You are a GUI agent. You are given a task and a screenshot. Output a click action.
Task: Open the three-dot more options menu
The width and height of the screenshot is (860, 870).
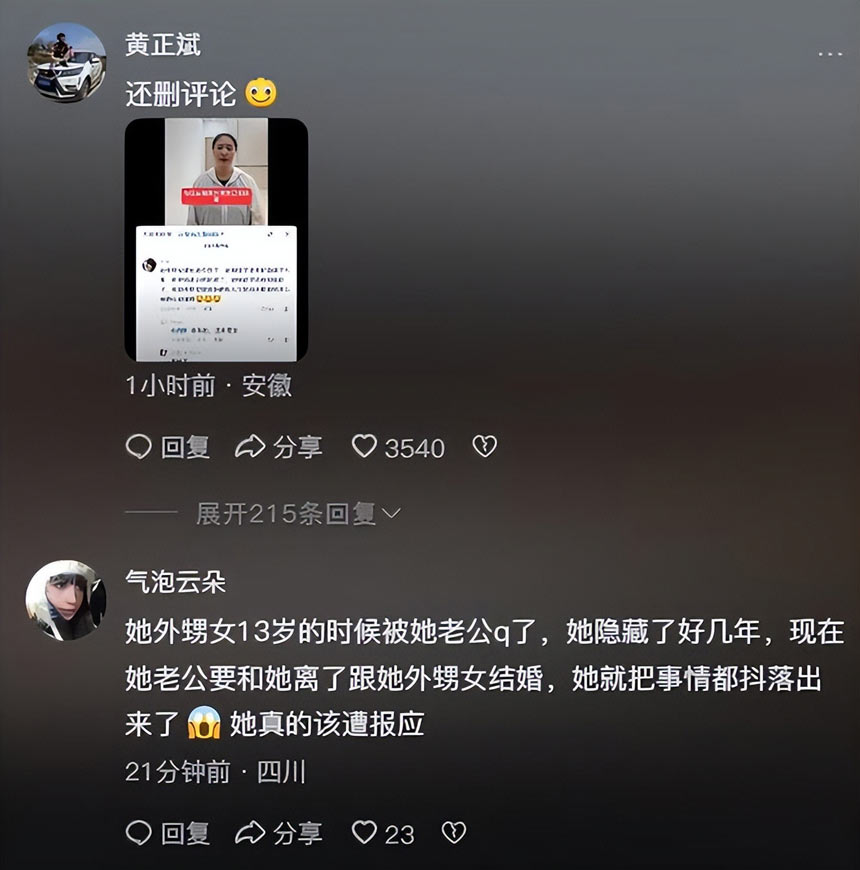(x=830, y=54)
